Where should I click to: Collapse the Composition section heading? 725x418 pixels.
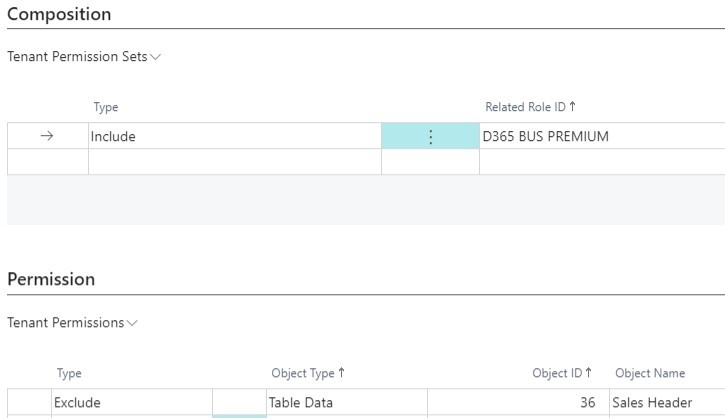59,14
